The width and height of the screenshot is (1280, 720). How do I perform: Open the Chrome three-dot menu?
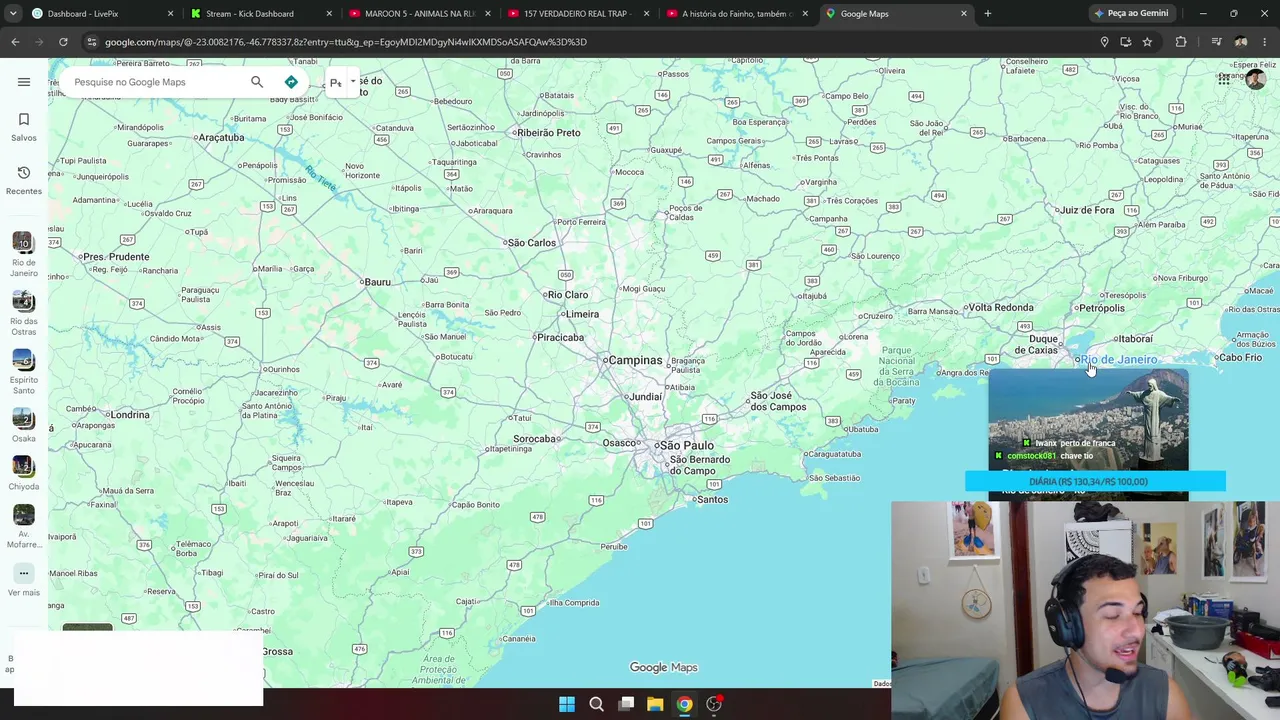point(1265,42)
